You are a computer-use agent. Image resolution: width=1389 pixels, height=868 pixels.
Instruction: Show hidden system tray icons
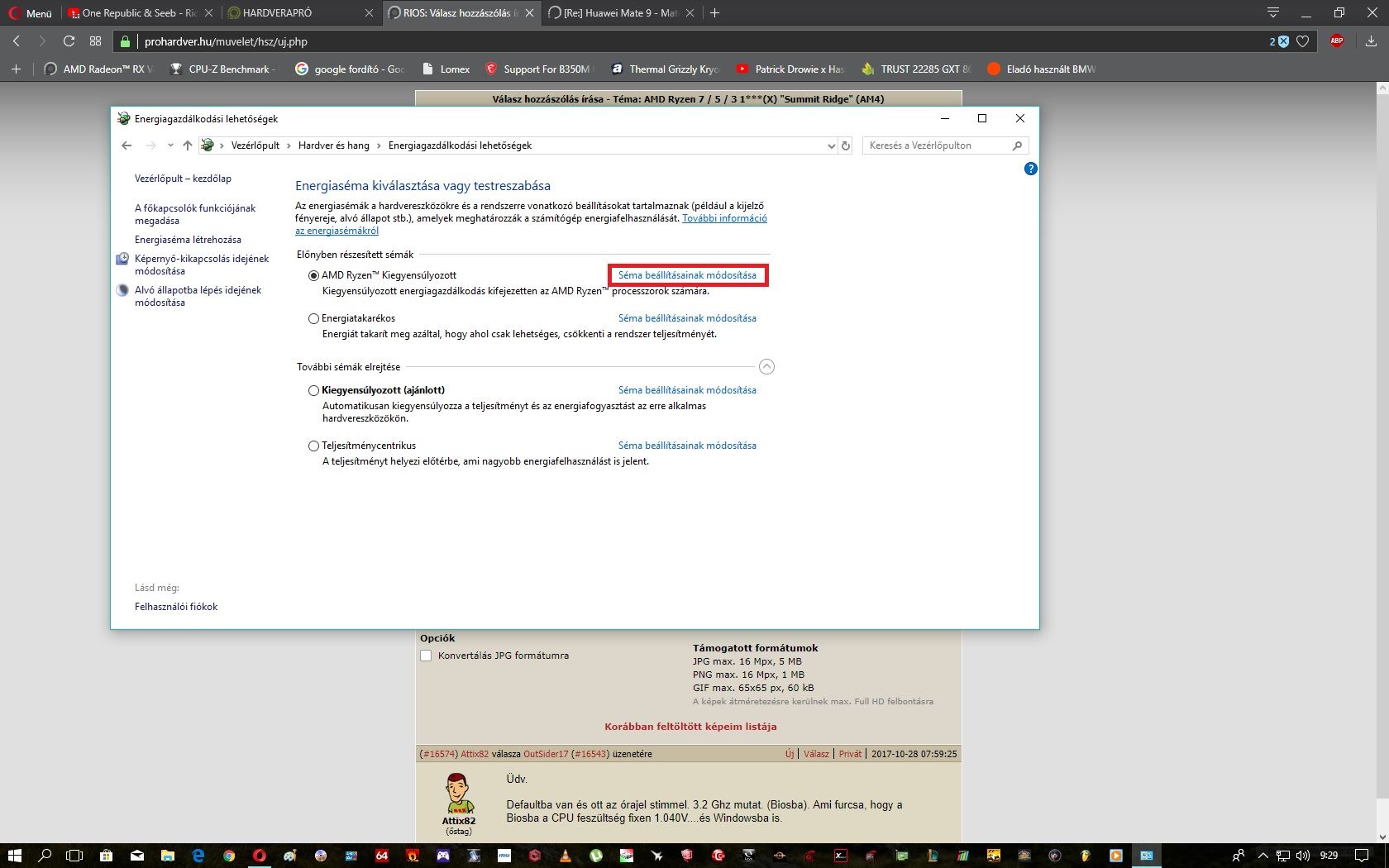pyautogui.click(x=1262, y=856)
